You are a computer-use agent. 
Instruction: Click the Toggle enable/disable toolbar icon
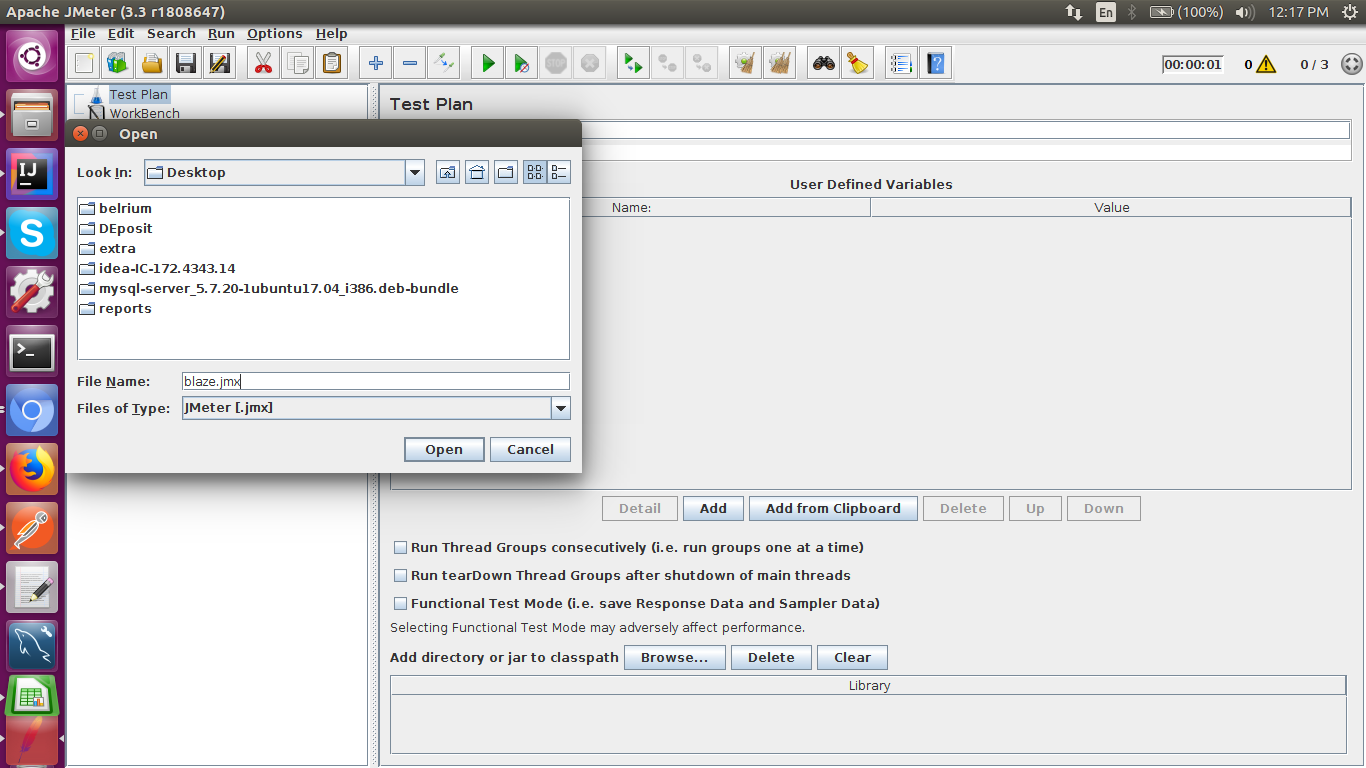point(443,64)
